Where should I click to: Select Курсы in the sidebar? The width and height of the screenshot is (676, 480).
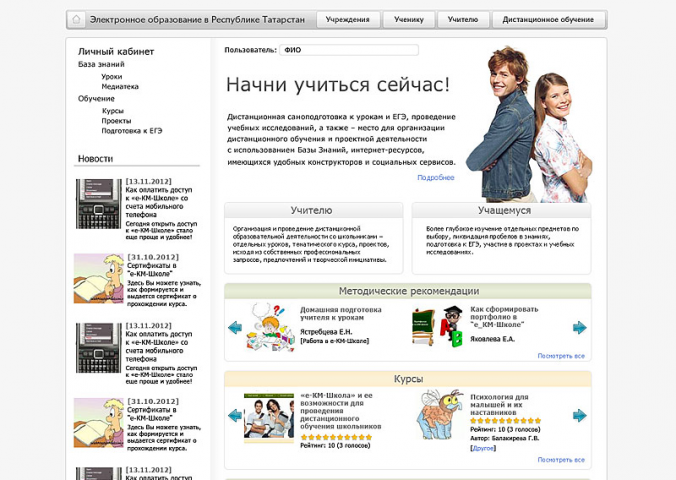[x=113, y=111]
